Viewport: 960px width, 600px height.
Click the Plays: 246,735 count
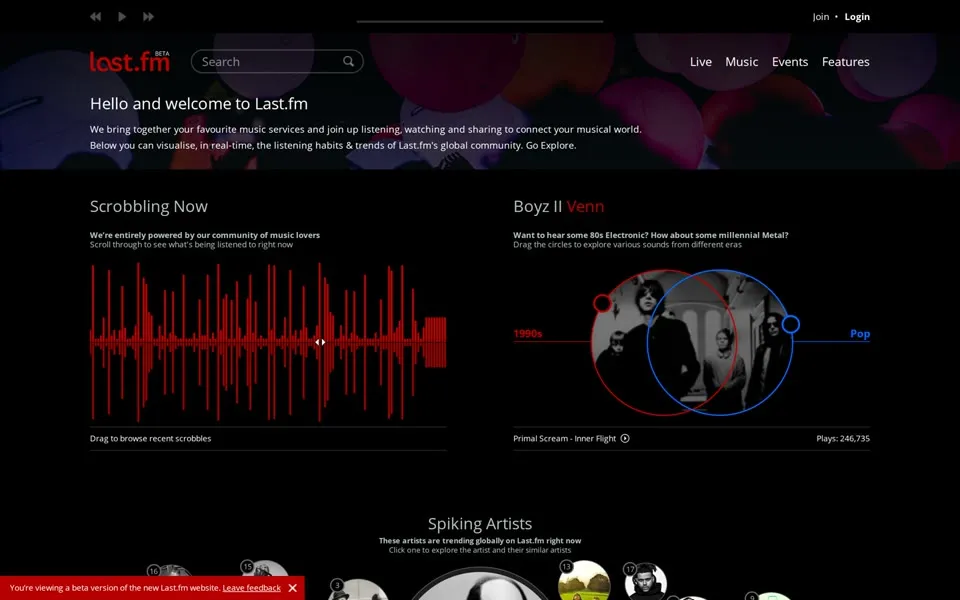(x=842, y=438)
